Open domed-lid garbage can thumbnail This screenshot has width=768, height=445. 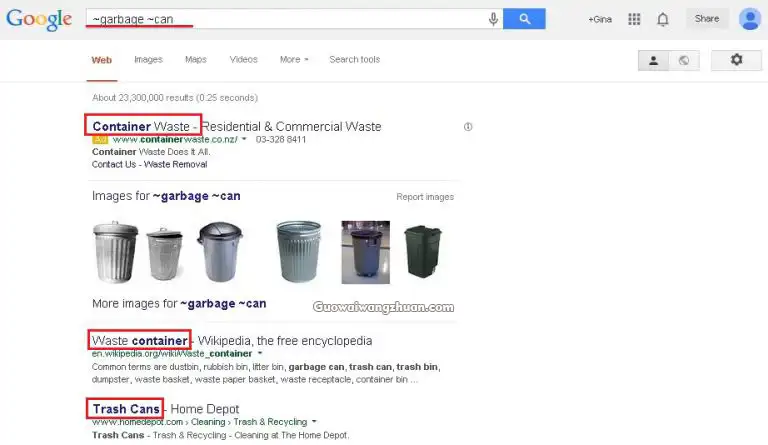pos(220,252)
